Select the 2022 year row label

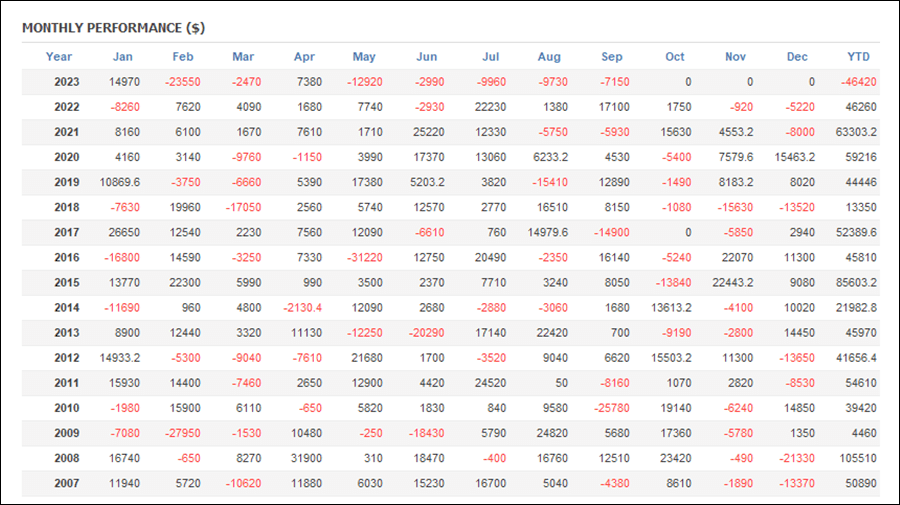pyautogui.click(x=67, y=107)
